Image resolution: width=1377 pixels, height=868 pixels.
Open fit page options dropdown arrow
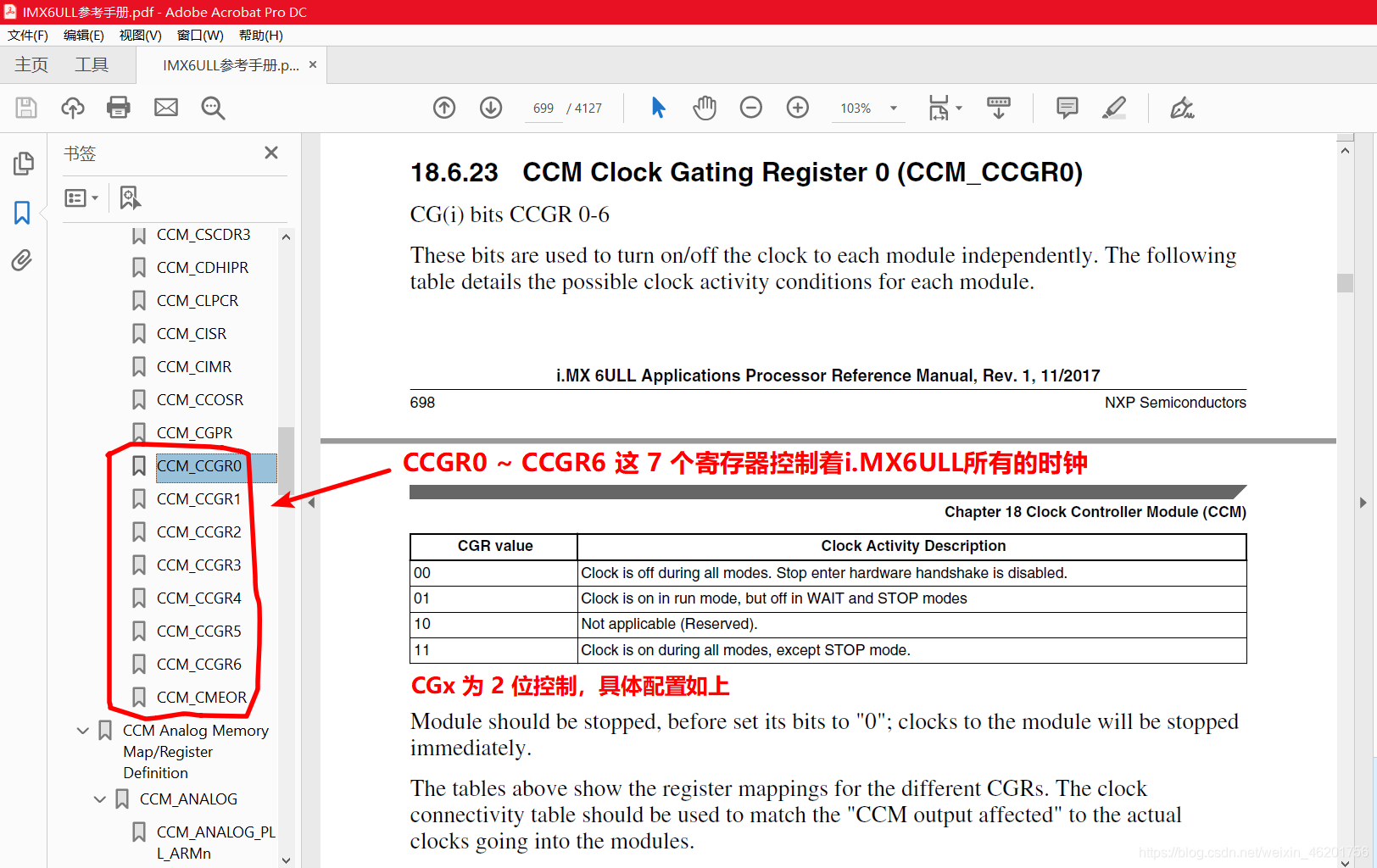click(x=959, y=108)
